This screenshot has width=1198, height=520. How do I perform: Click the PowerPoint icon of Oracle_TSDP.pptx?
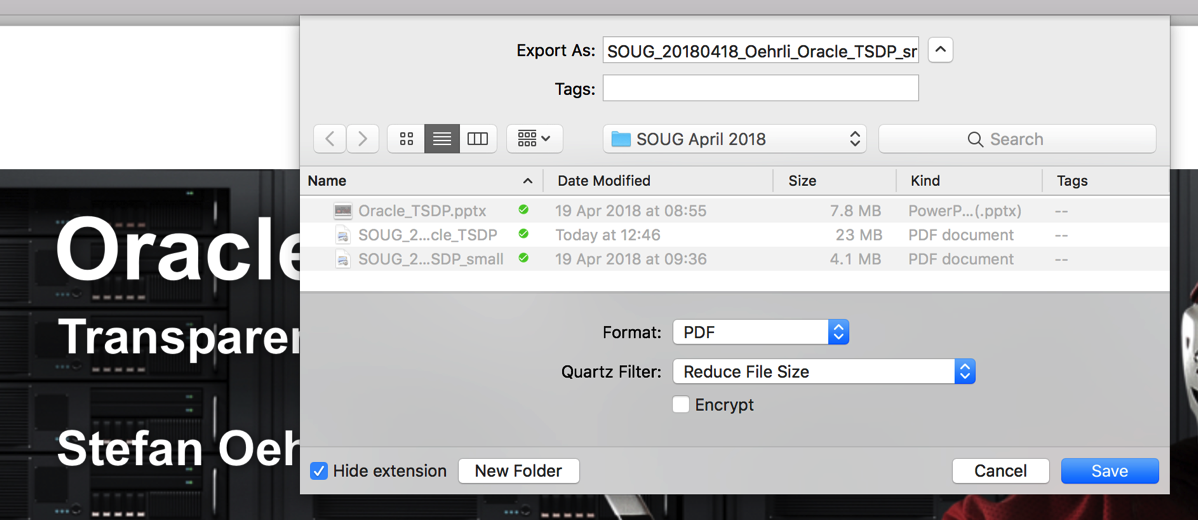(x=343, y=210)
